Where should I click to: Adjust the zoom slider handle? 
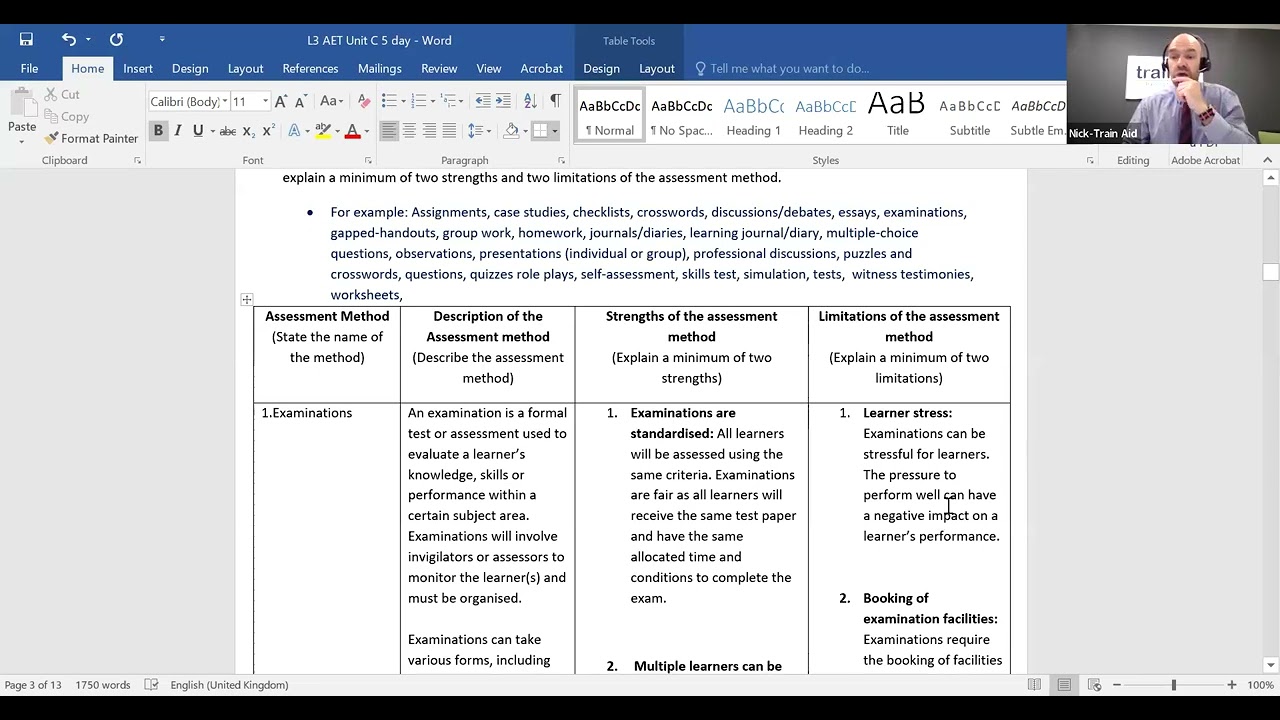(1174, 685)
